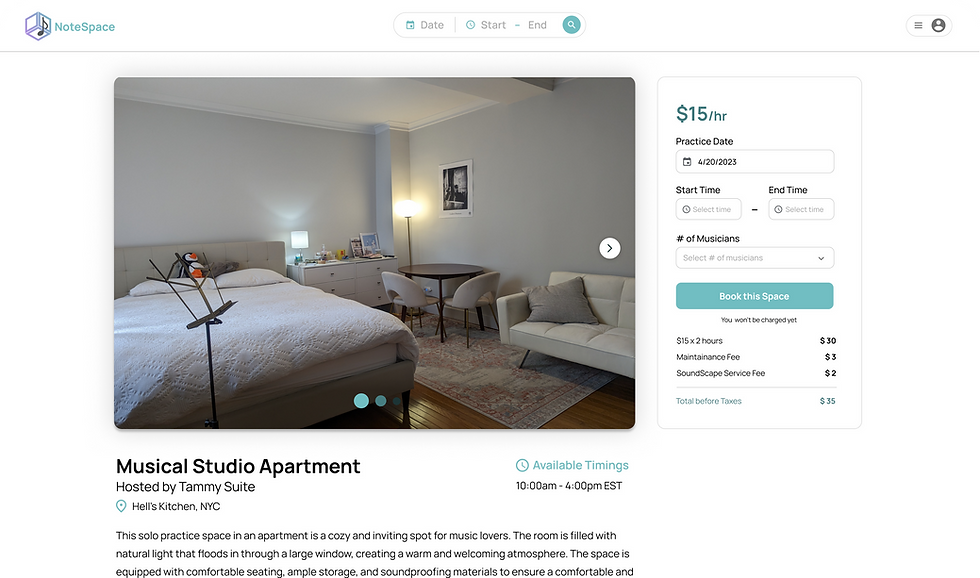Show next photo with right arrow
Screen dimensions: 980x578
(610, 248)
